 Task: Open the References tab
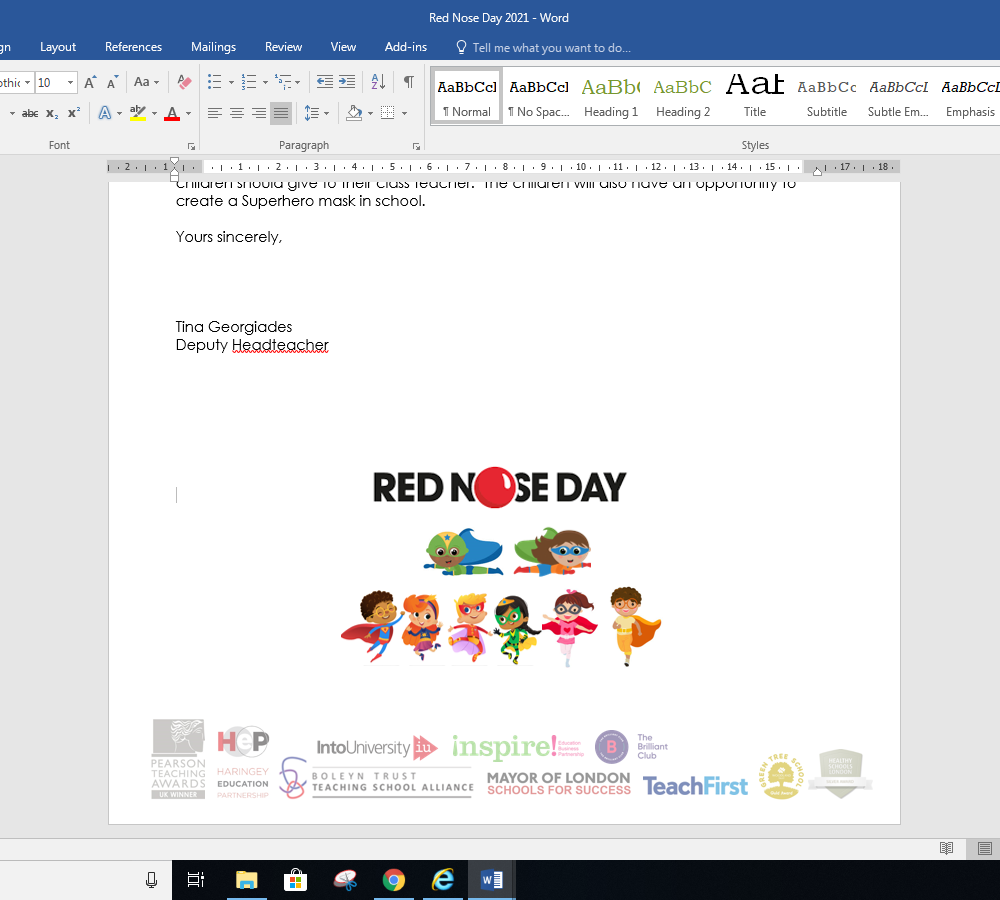pyautogui.click(x=133, y=47)
